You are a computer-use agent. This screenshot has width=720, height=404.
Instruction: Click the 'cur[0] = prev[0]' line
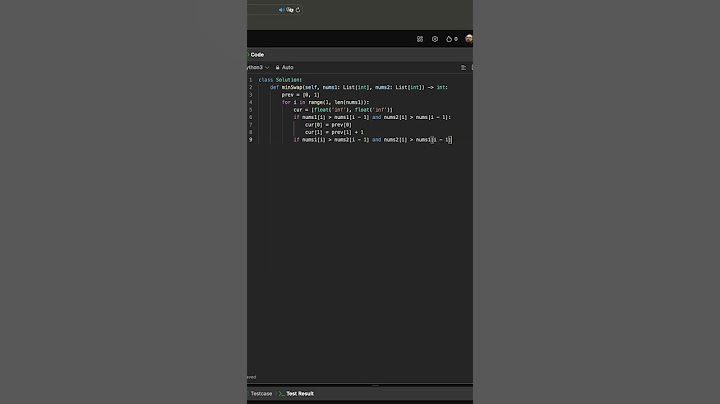328,125
